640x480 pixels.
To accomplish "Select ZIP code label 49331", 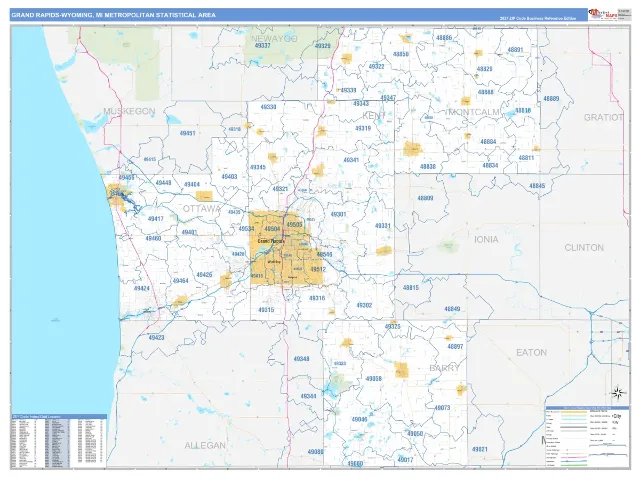I will pyautogui.click(x=383, y=225).
